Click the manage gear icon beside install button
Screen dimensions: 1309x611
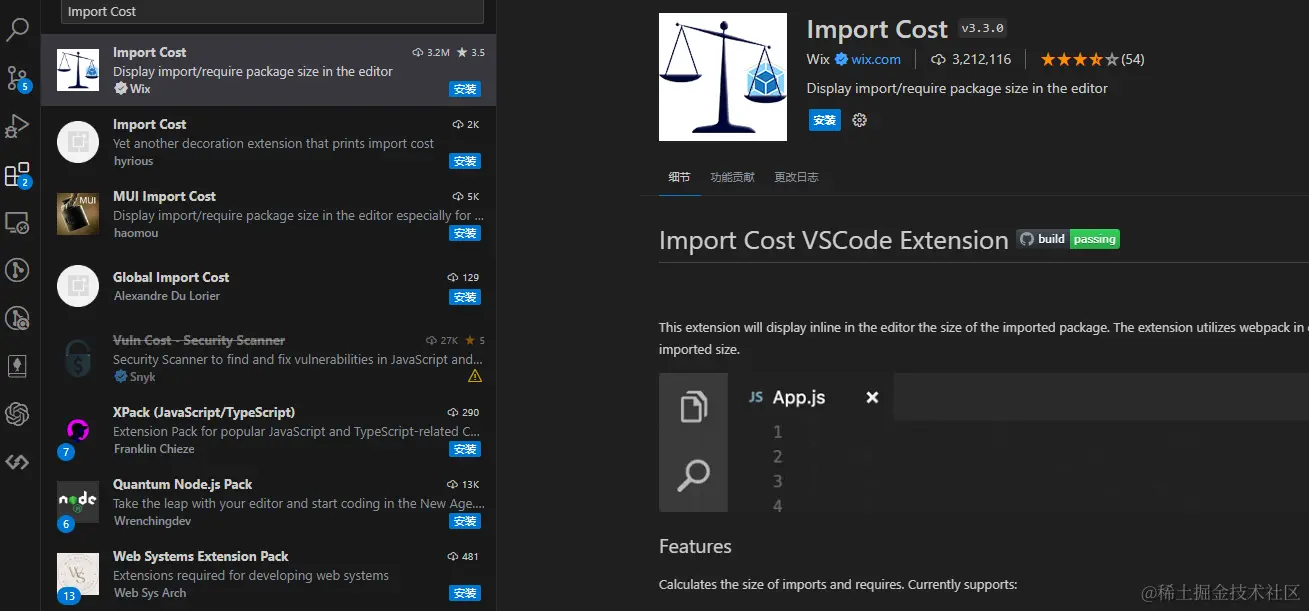tap(859, 120)
